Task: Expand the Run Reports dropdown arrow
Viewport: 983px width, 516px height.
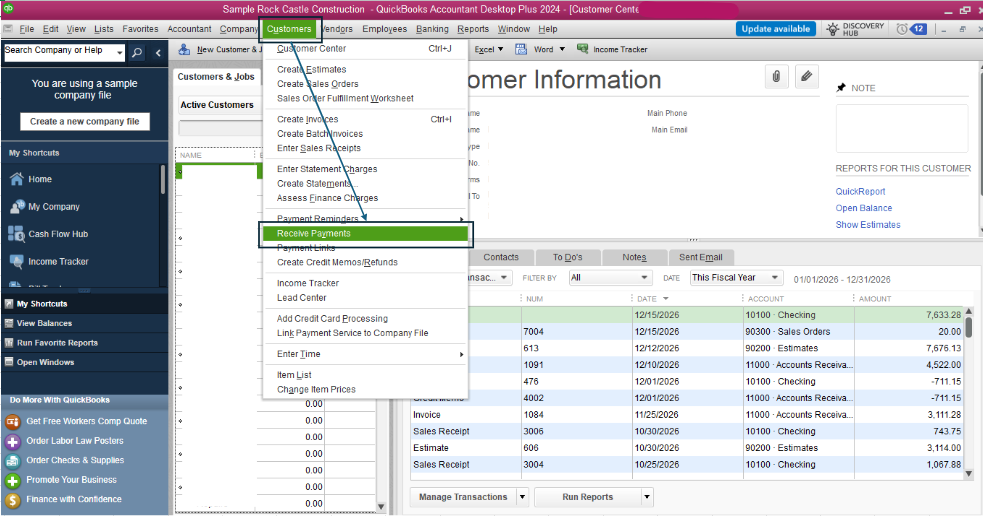Action: tap(646, 497)
